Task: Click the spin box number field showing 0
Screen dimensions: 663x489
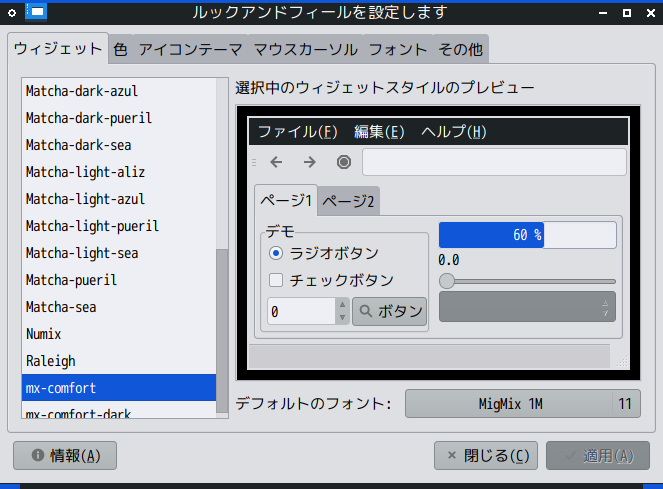Action: pos(301,311)
